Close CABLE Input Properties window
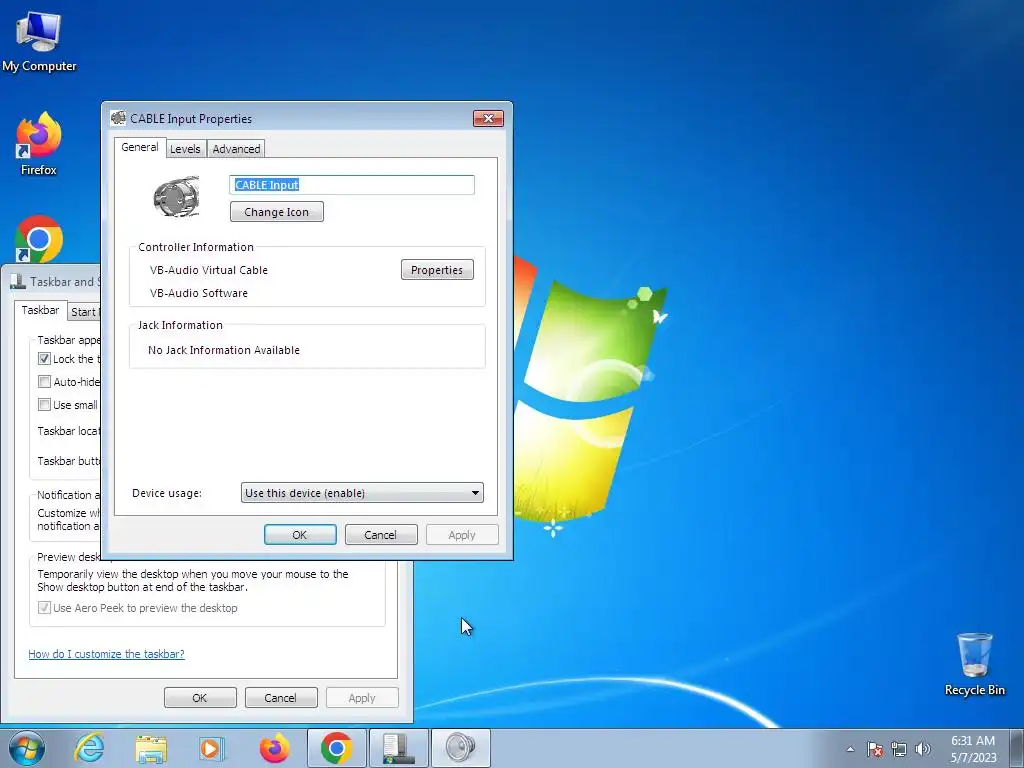The image size is (1024, 768). [x=488, y=118]
